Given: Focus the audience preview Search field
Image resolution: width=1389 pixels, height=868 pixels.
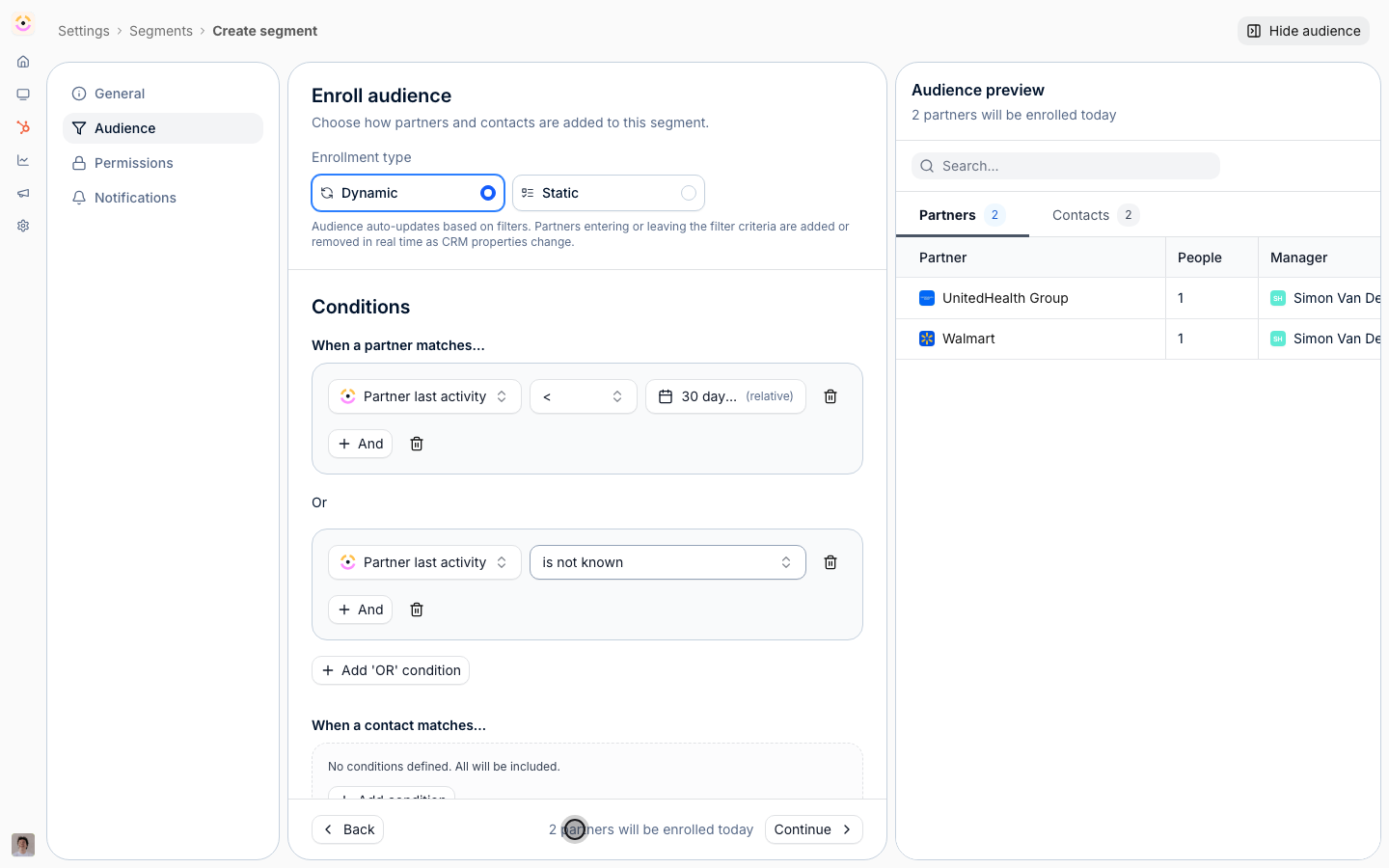Looking at the screenshot, I should pos(1066,166).
